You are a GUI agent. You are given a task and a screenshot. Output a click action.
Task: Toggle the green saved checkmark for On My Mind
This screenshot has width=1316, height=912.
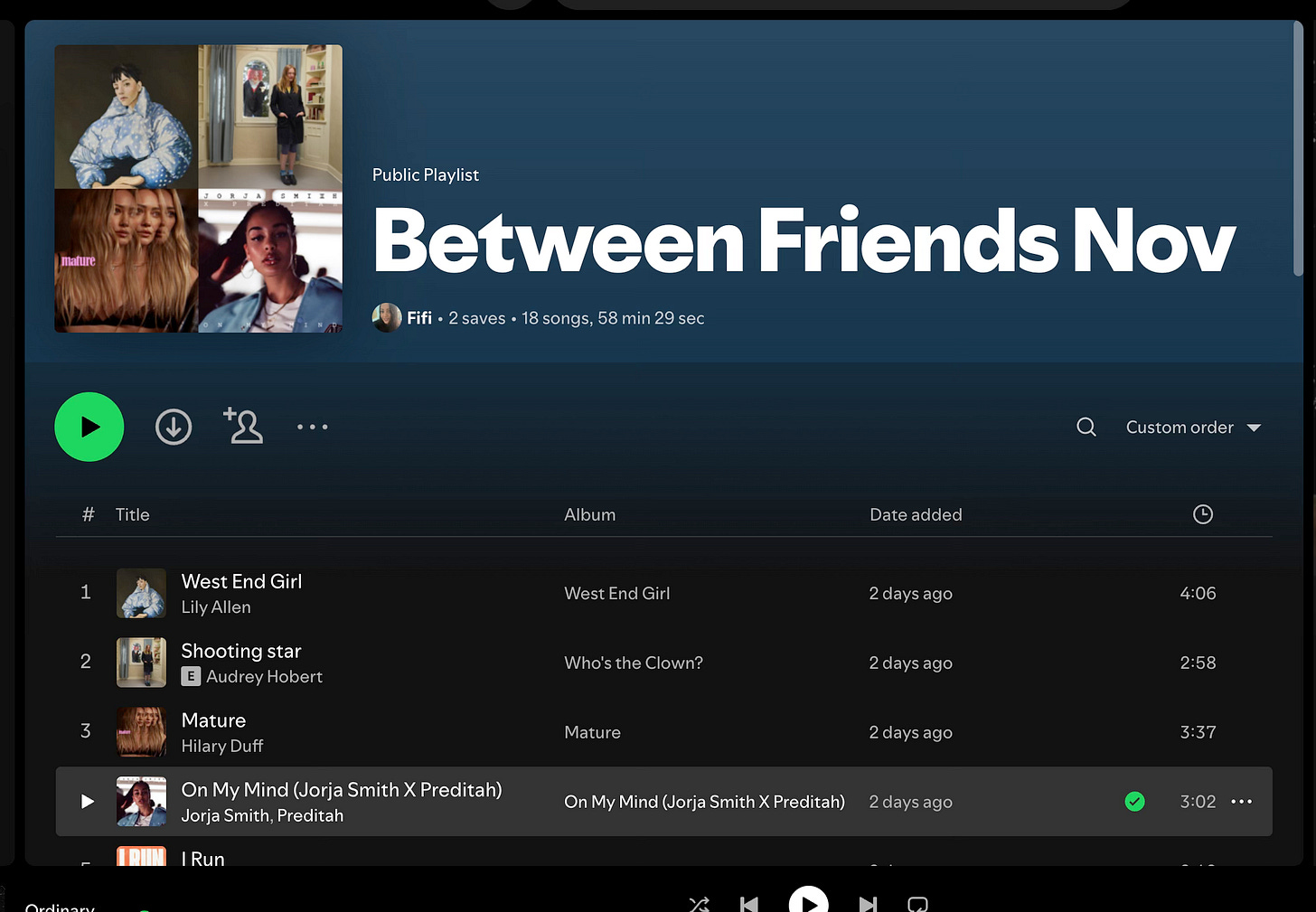pos(1135,801)
